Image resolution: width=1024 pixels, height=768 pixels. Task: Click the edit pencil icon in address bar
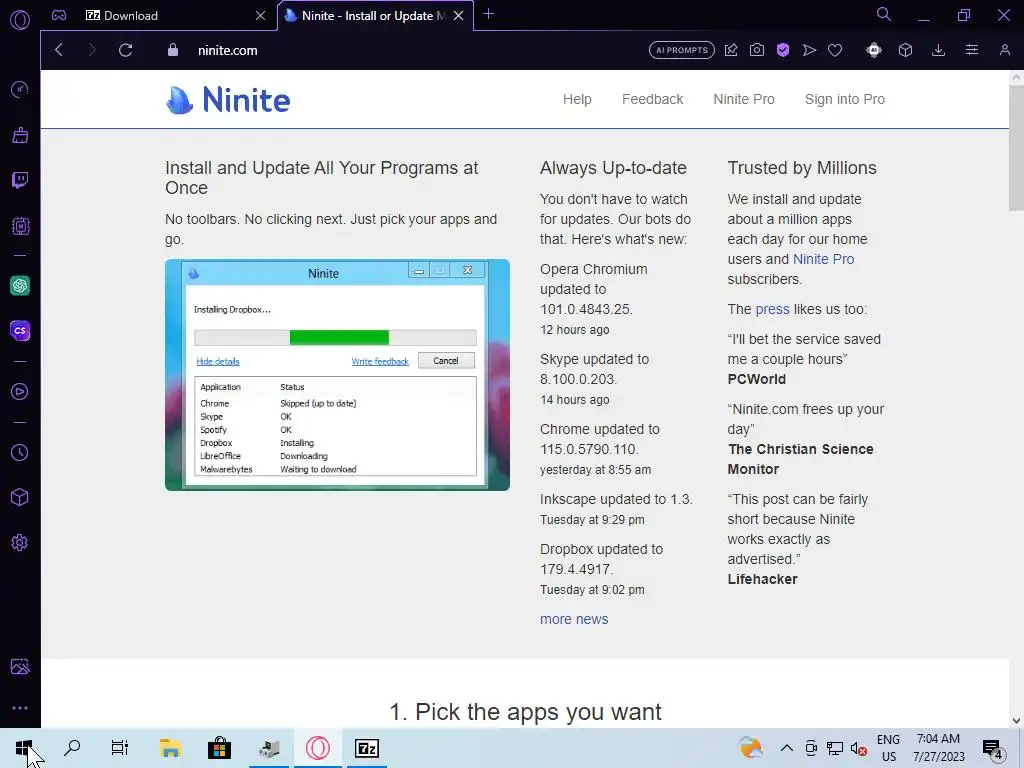point(731,50)
